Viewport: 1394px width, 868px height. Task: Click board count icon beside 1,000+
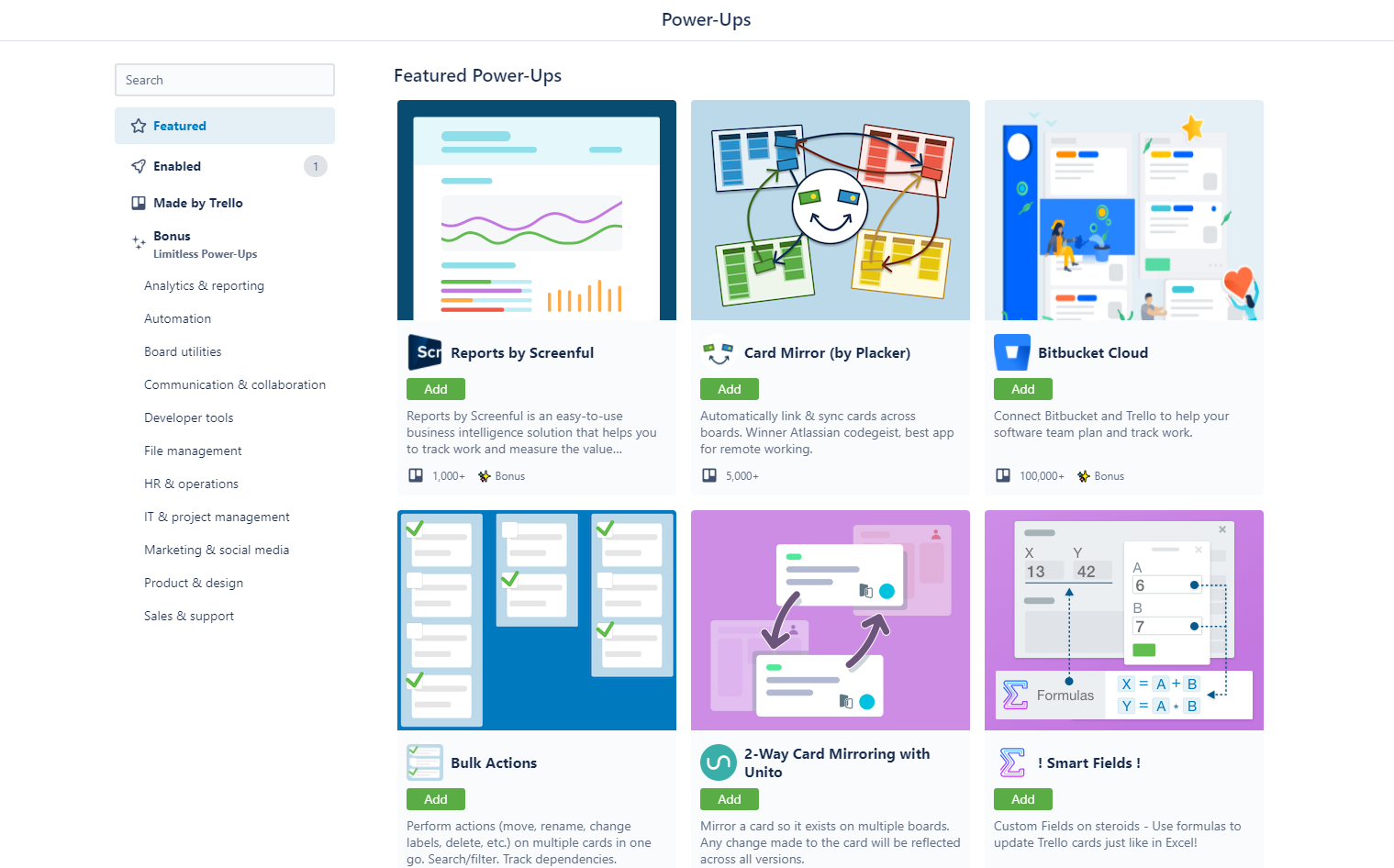click(416, 475)
